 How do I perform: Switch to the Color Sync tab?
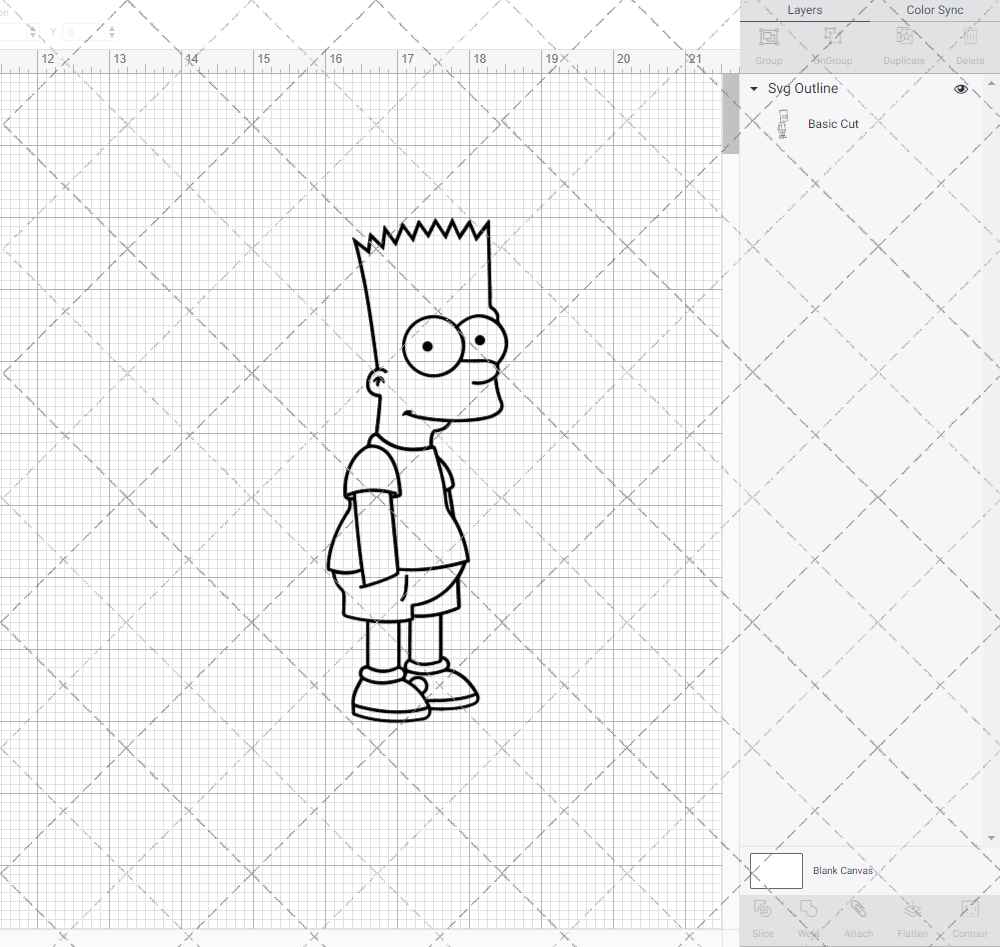click(934, 10)
